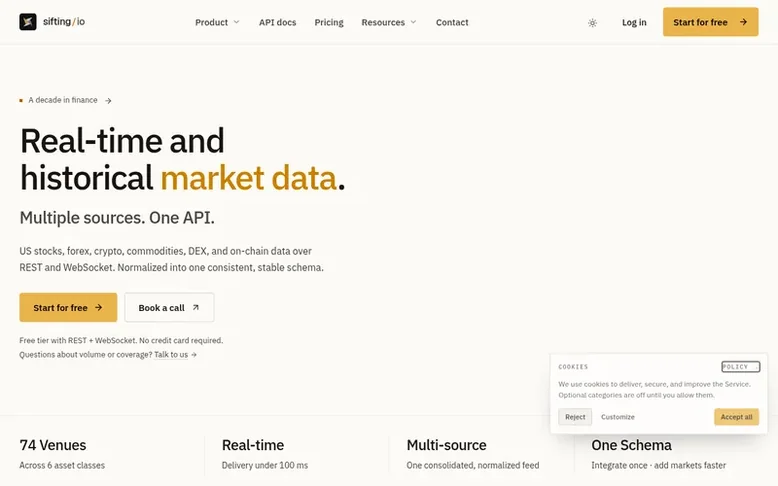Image resolution: width=778 pixels, height=486 pixels.
Task: Click 'One consolidated, normalized feed' text
Action: pyautogui.click(x=473, y=466)
